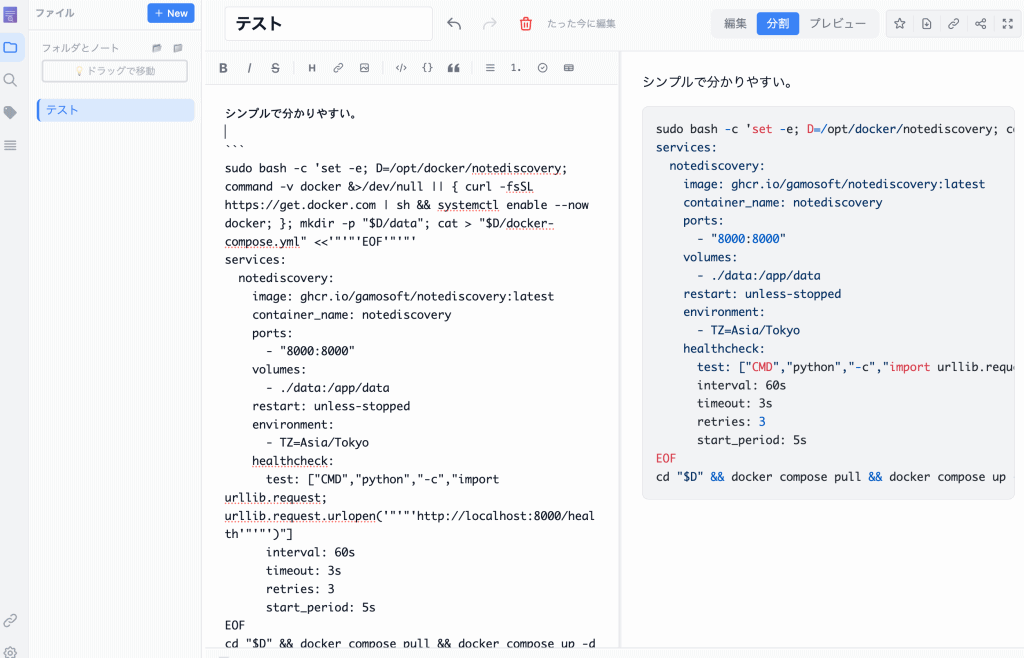The image size is (1024, 658).
Task: Switch to 編集 (edit) view mode
Action: click(x=735, y=24)
